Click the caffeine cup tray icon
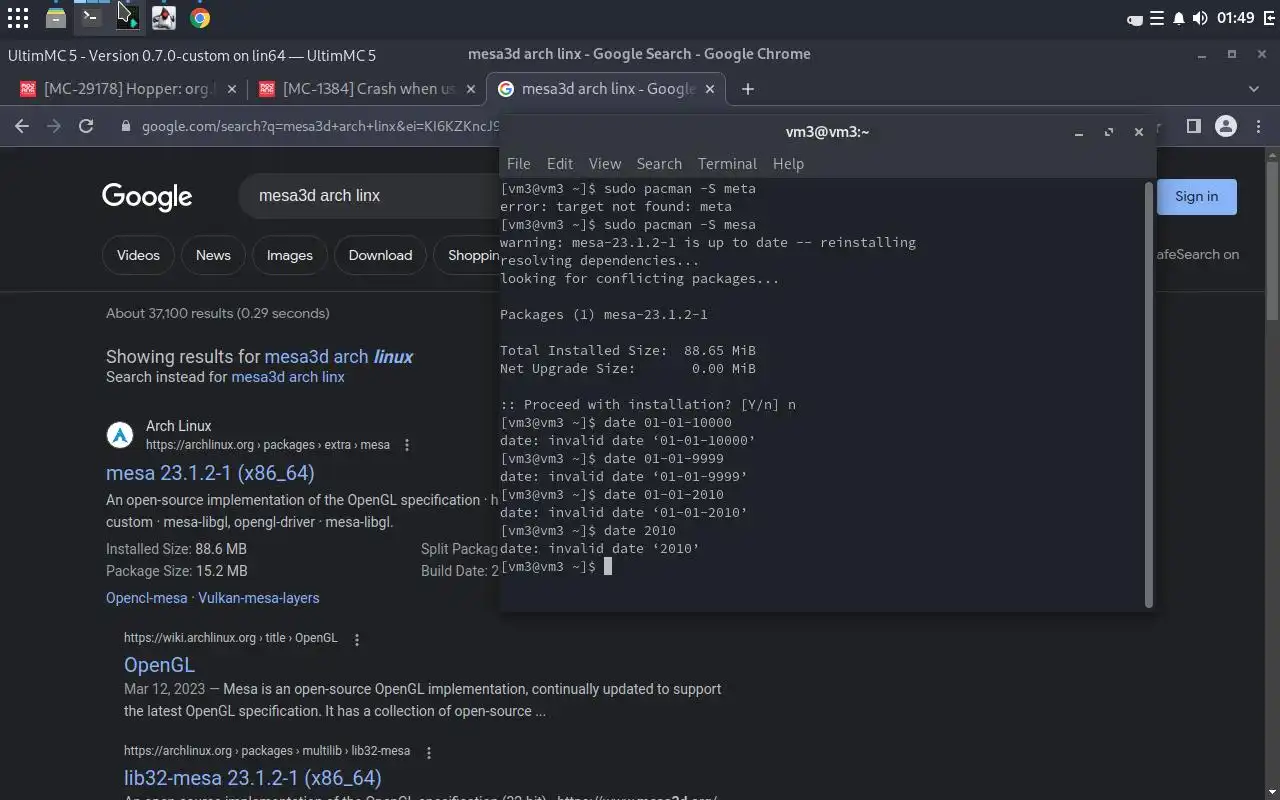The width and height of the screenshot is (1280, 800). [1135, 18]
